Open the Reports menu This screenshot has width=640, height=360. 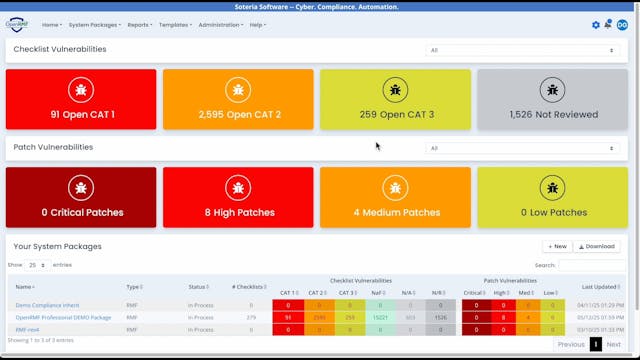[140, 25]
